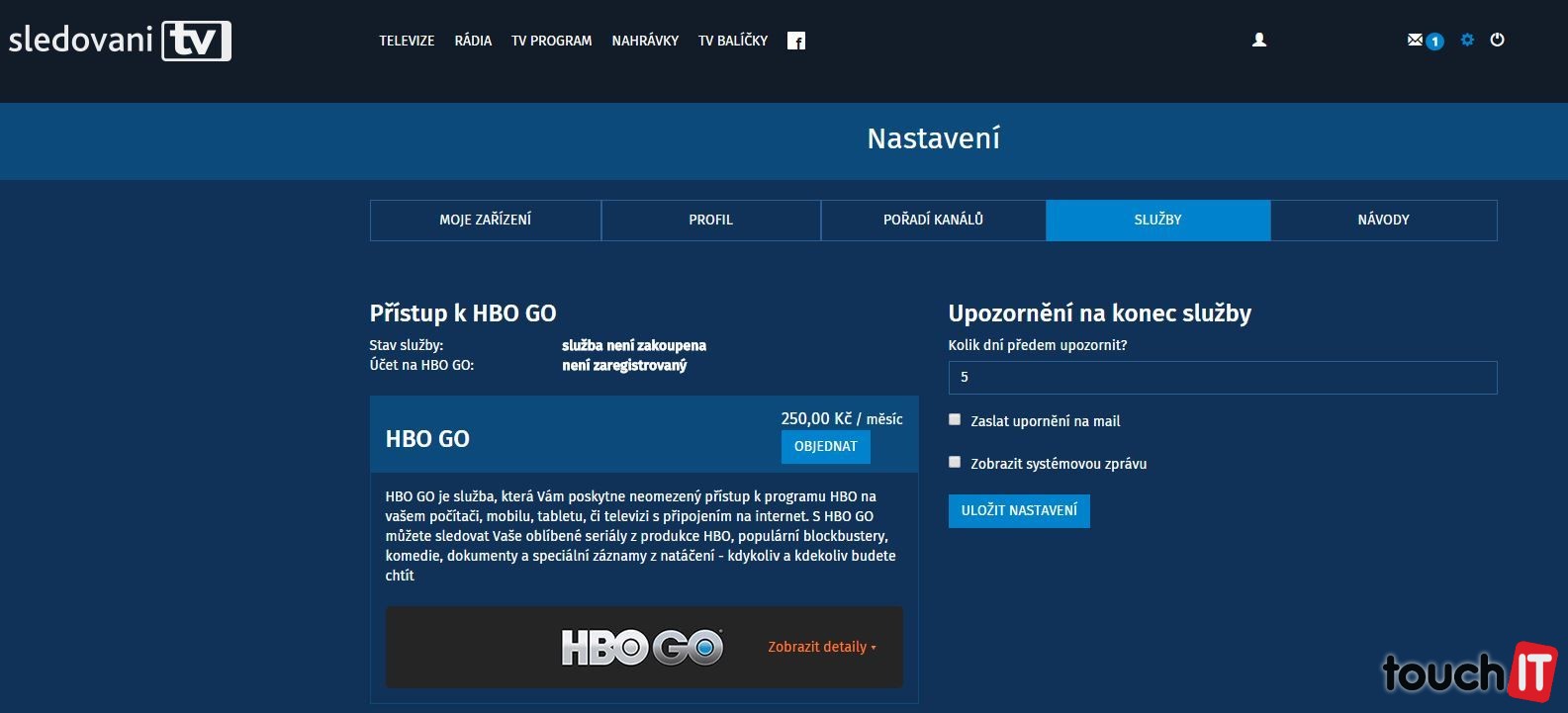Click the HBO GO service description paragraph
The width and height of the screenshot is (1568, 713).
tap(641, 536)
